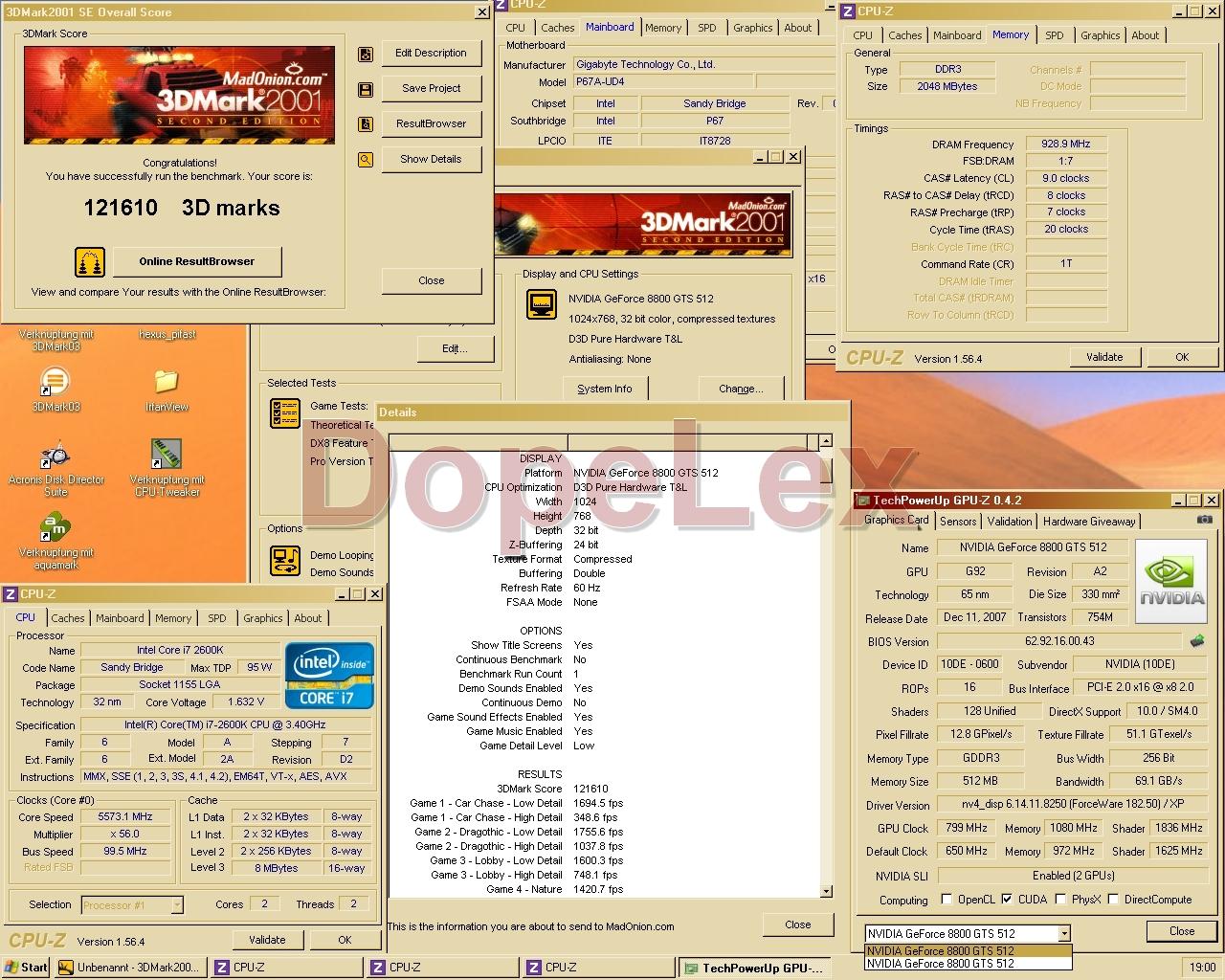Open the CPU-Tweaker shortcut desktop icon
1225x980 pixels.
(167, 454)
